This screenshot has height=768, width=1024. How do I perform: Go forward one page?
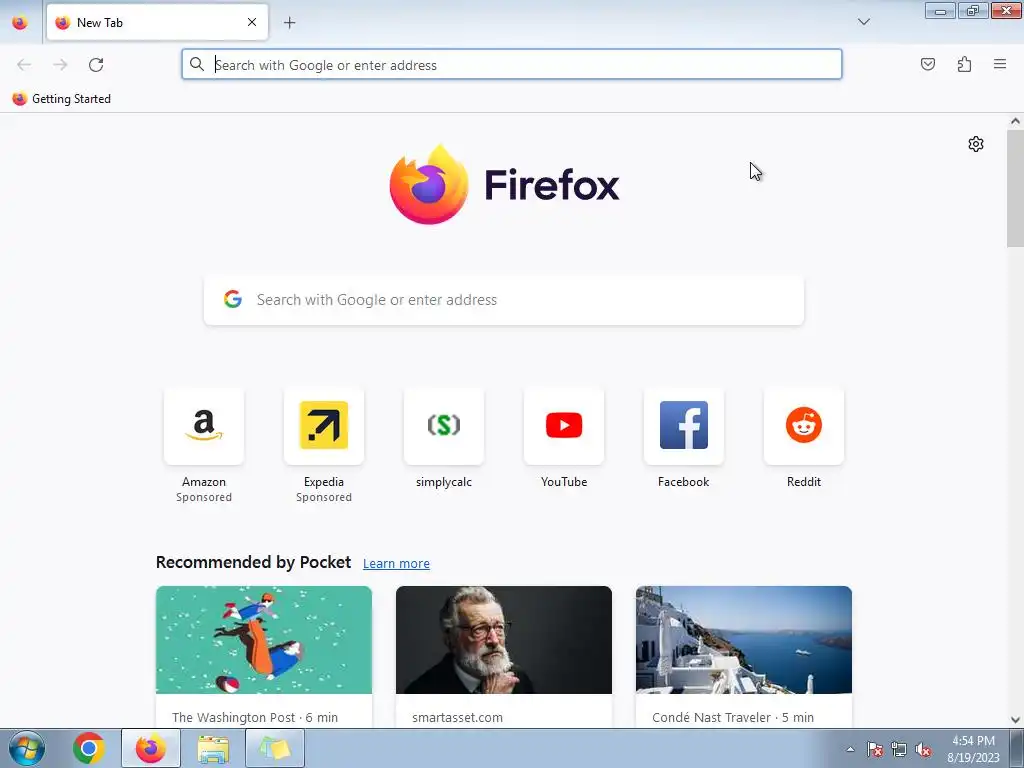tap(60, 65)
